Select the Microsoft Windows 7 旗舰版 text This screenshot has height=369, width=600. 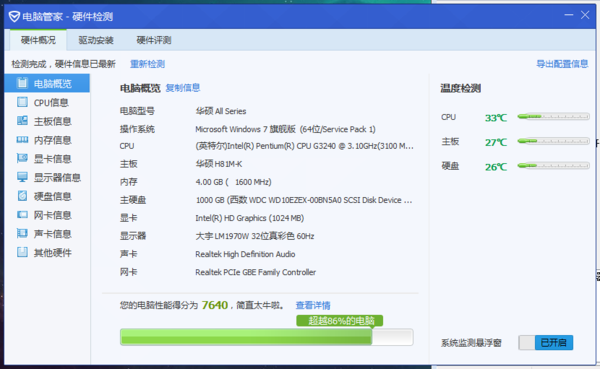(x=285, y=129)
